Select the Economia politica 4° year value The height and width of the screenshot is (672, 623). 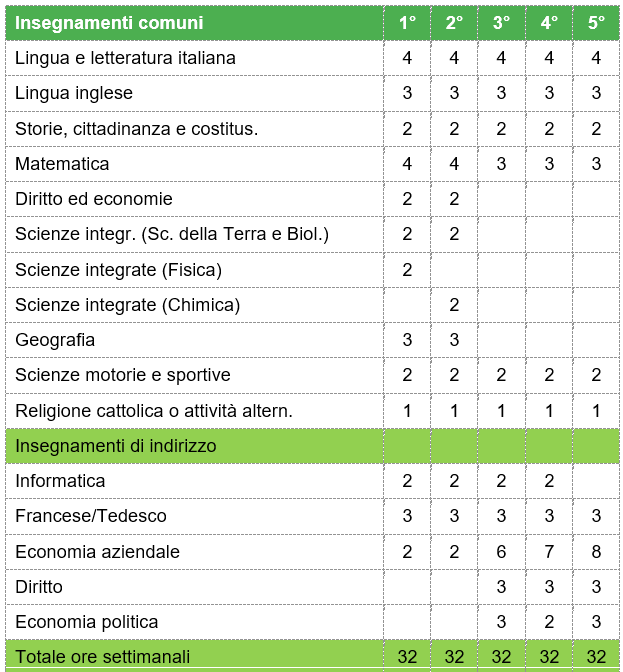549,621
